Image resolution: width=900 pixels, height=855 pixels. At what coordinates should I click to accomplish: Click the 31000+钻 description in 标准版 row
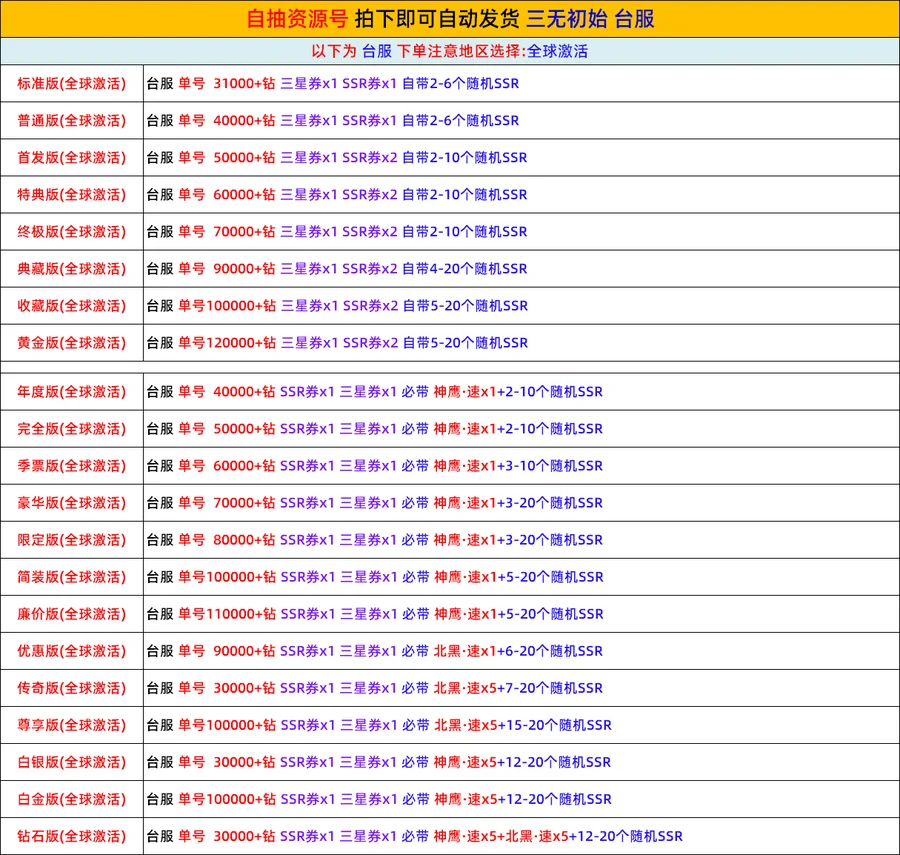(244, 84)
